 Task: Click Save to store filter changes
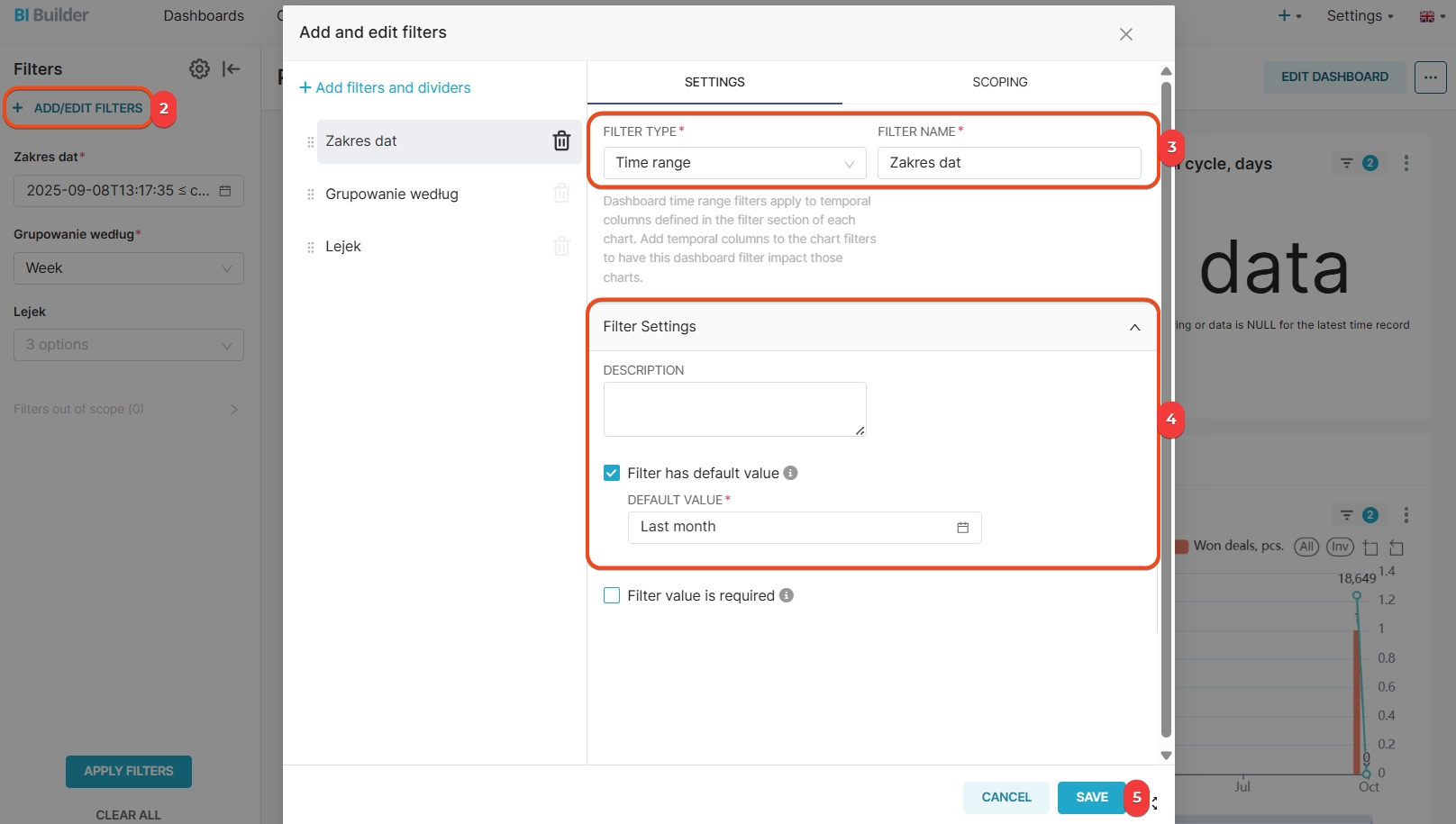pos(1091,797)
